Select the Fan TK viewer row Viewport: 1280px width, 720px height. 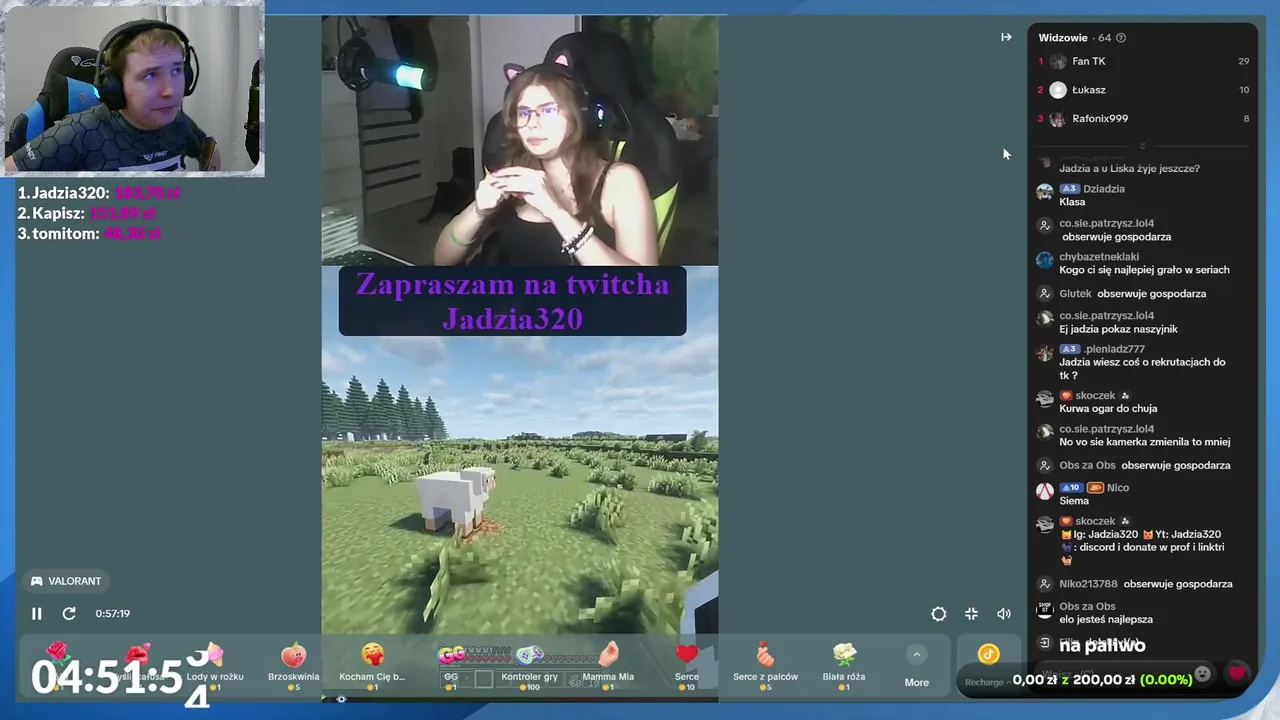pos(1142,61)
